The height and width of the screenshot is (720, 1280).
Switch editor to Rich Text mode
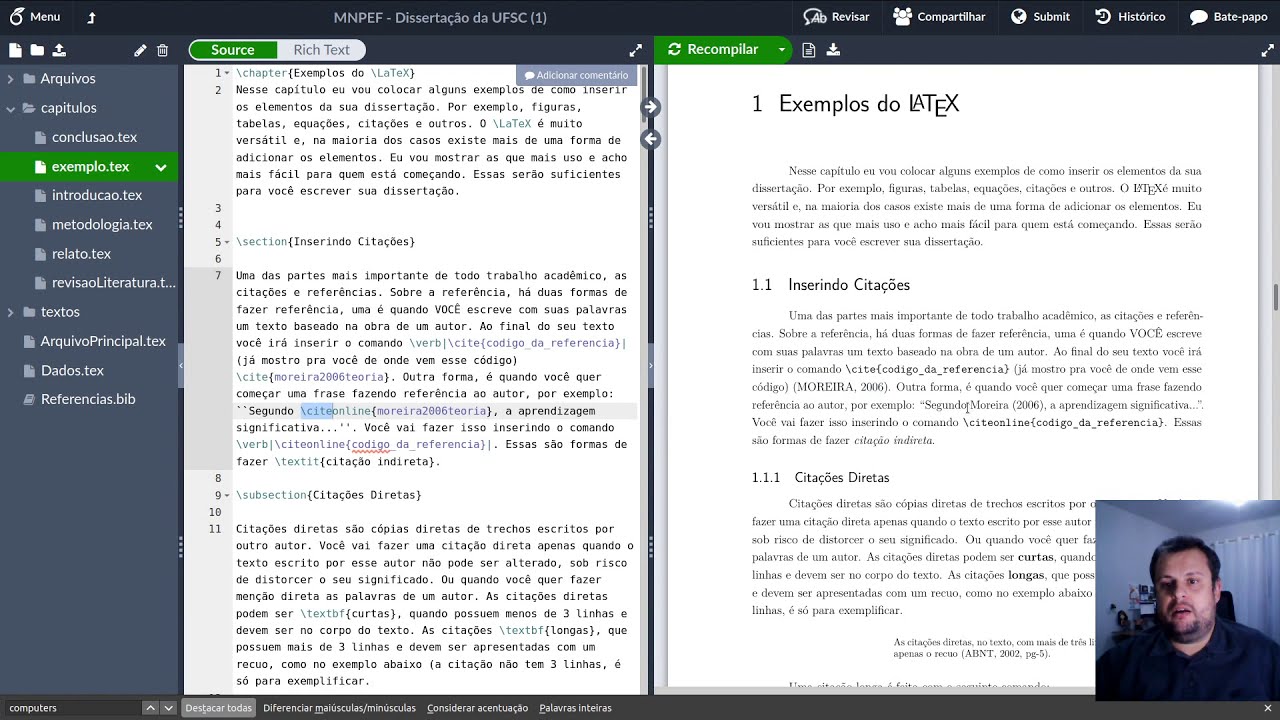pos(321,50)
